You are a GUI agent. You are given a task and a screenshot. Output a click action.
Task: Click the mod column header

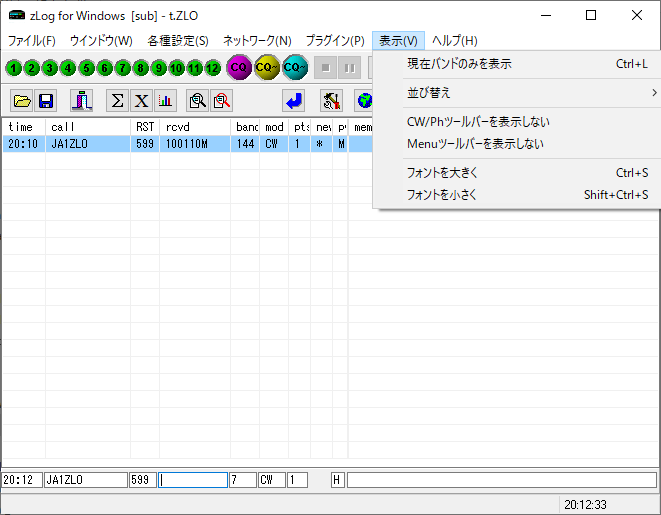tap(274, 127)
